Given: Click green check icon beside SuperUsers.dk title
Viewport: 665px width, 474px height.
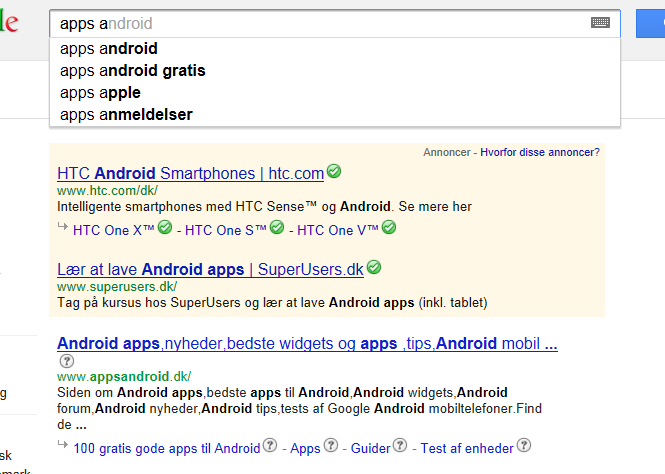Looking at the screenshot, I should click(374, 268).
